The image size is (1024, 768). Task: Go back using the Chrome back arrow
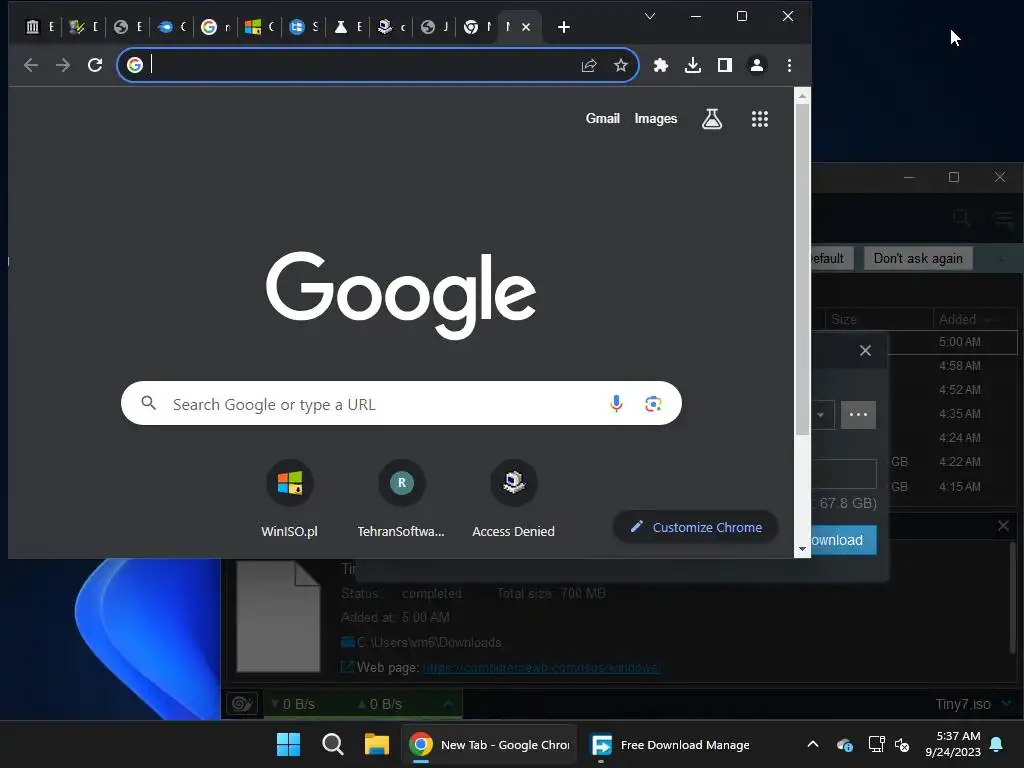point(31,65)
